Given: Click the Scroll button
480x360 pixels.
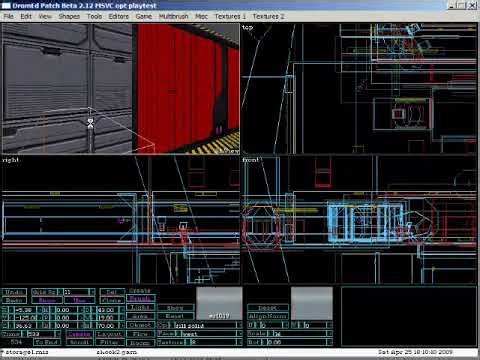Looking at the screenshot, I should (80, 342).
